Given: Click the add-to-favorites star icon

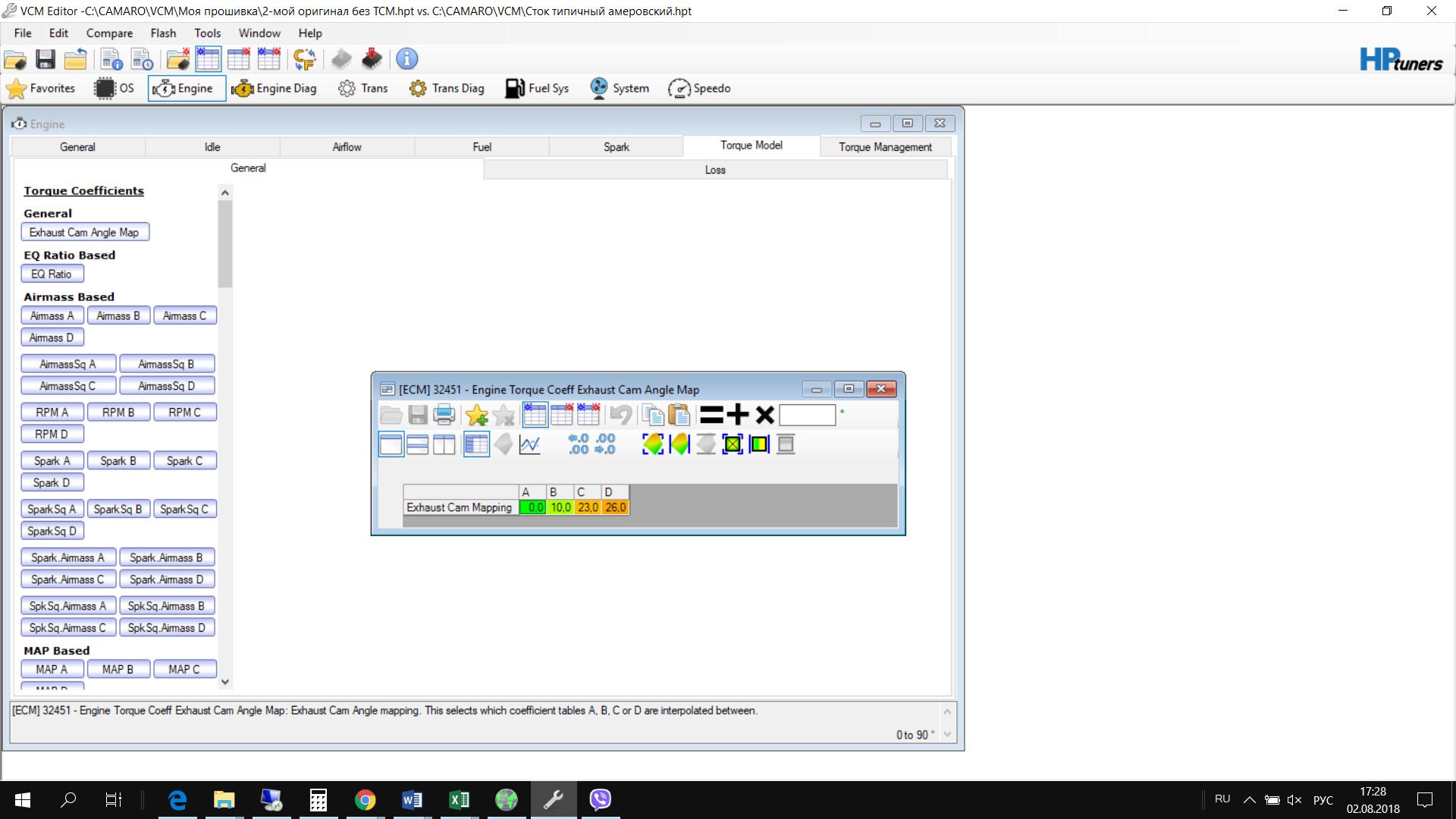Looking at the screenshot, I should [477, 415].
